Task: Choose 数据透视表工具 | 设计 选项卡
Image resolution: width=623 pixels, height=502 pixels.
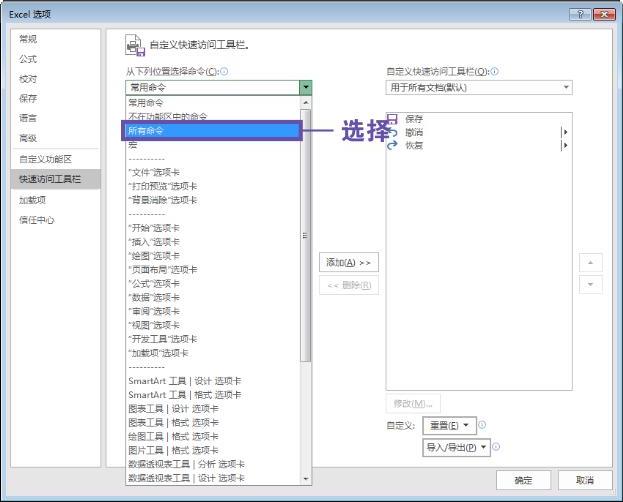Action: pyautogui.click(x=213, y=478)
